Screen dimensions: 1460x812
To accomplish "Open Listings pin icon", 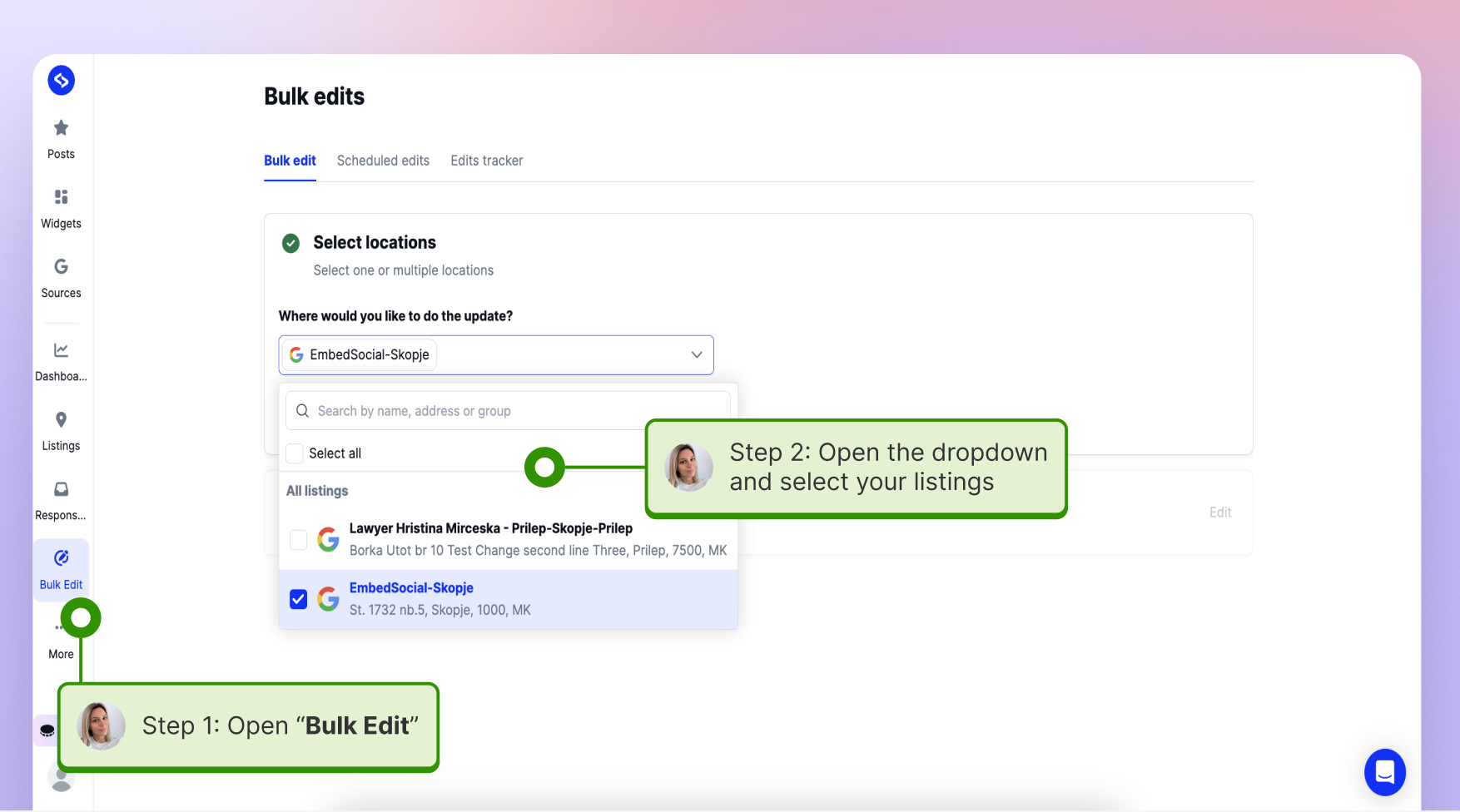I will click(61, 419).
